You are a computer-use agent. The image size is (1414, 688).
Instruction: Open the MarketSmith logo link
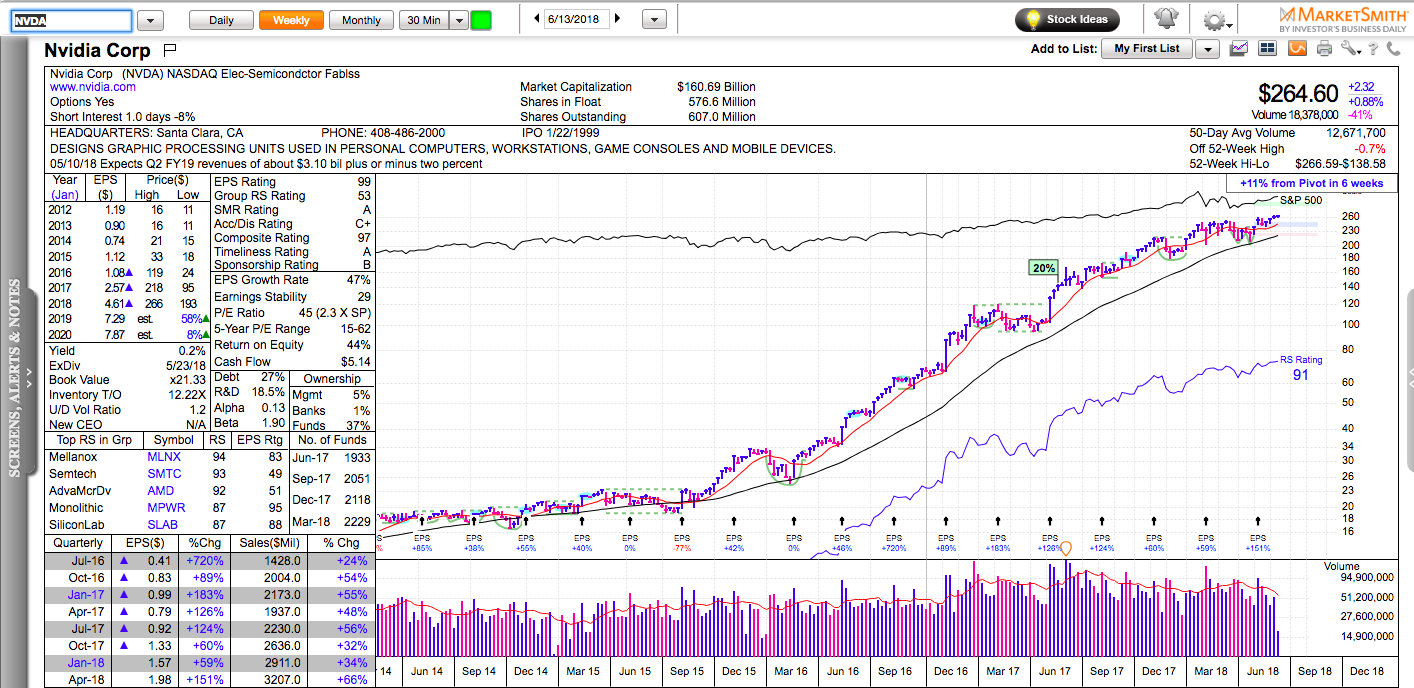click(1343, 19)
